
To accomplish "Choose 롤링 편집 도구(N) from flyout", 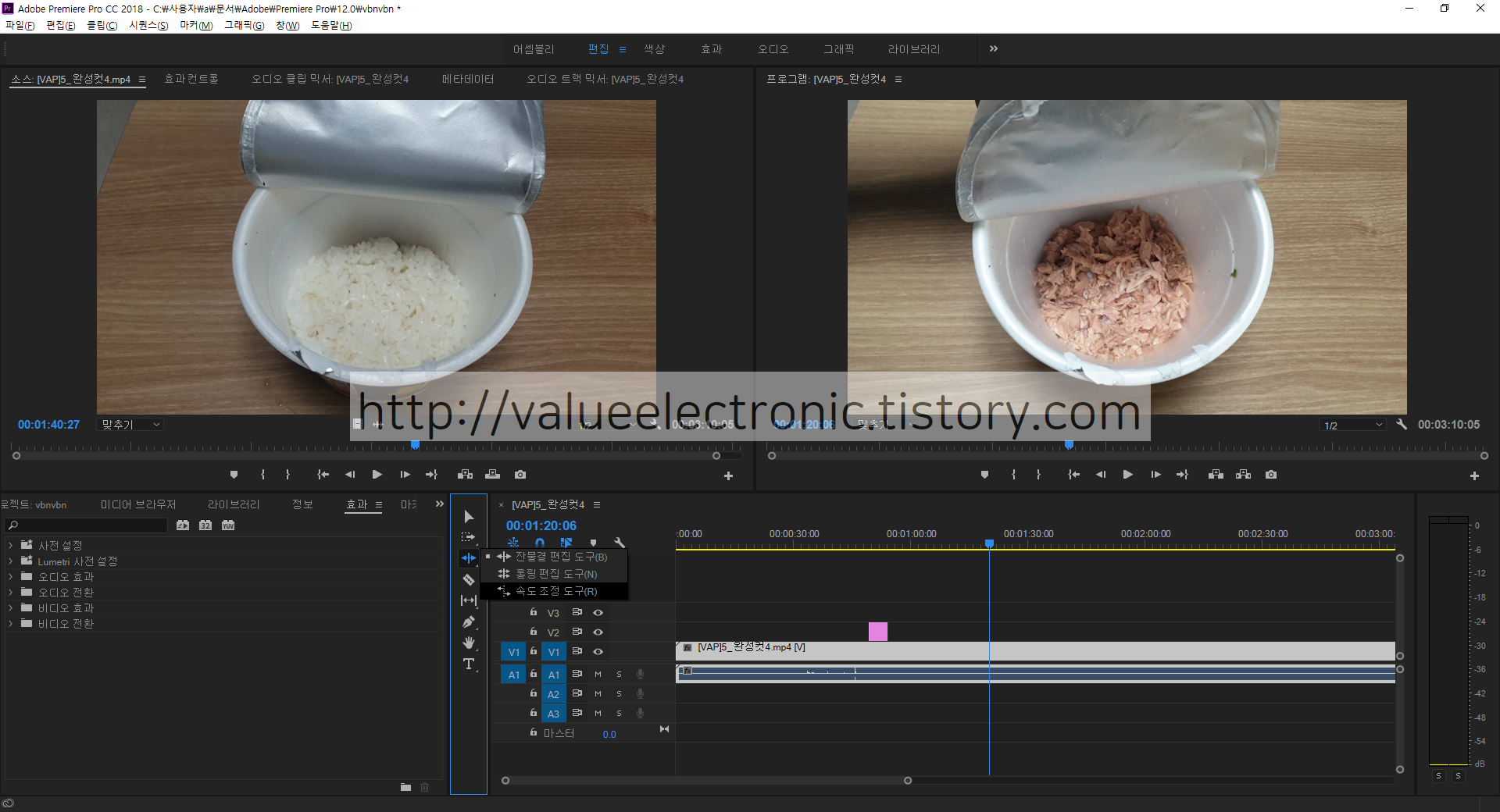I will 554,574.
